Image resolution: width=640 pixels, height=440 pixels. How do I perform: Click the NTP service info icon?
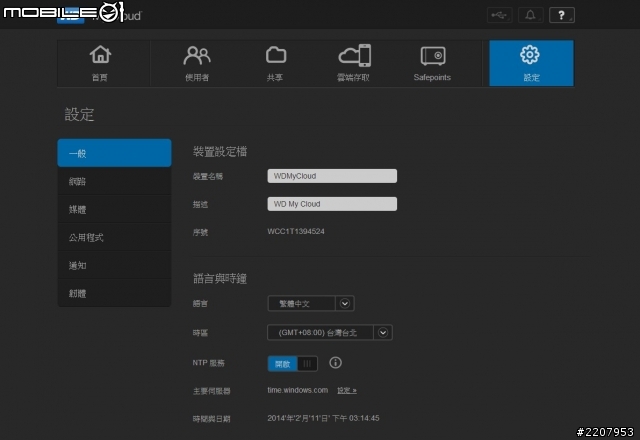[336, 363]
